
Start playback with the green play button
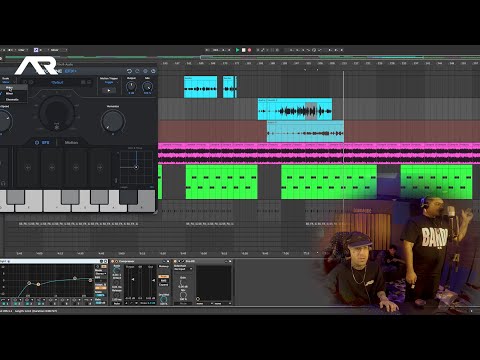click(x=237, y=50)
